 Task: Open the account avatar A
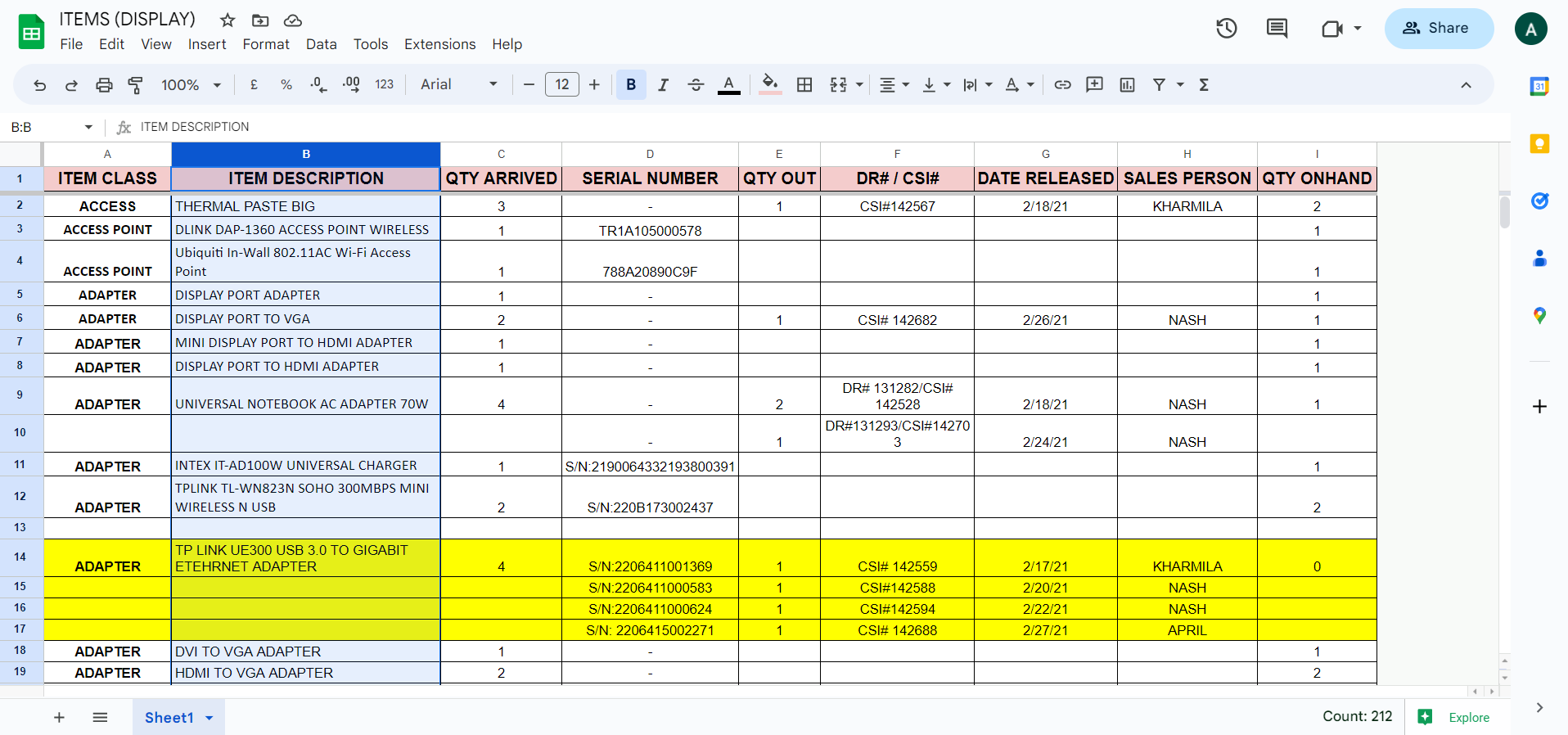pos(1530,29)
